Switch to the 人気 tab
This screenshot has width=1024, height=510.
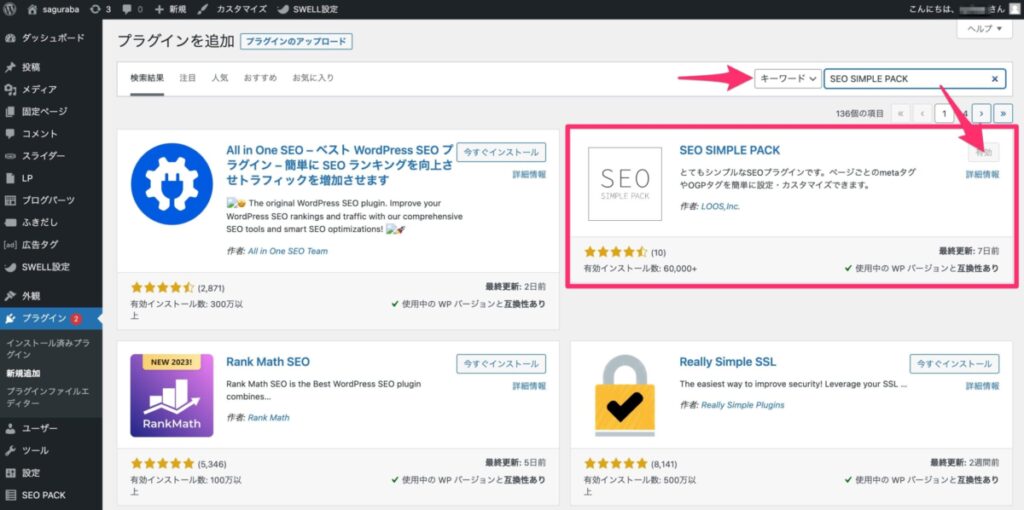tap(219, 78)
